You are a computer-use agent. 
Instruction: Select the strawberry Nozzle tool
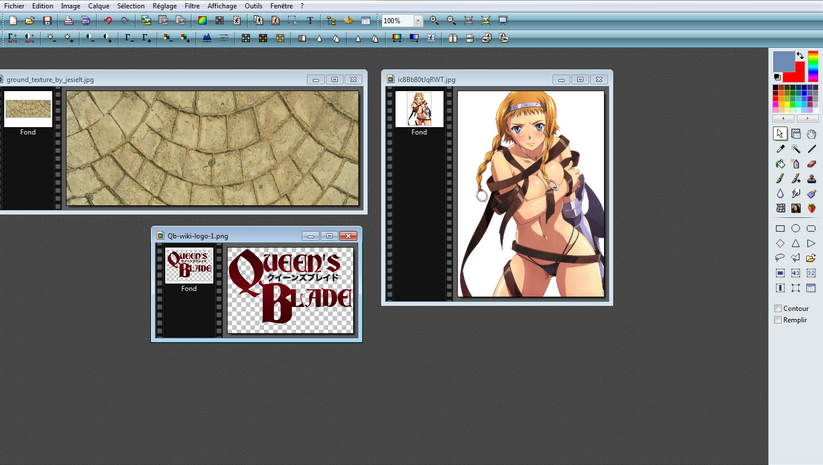click(x=811, y=208)
